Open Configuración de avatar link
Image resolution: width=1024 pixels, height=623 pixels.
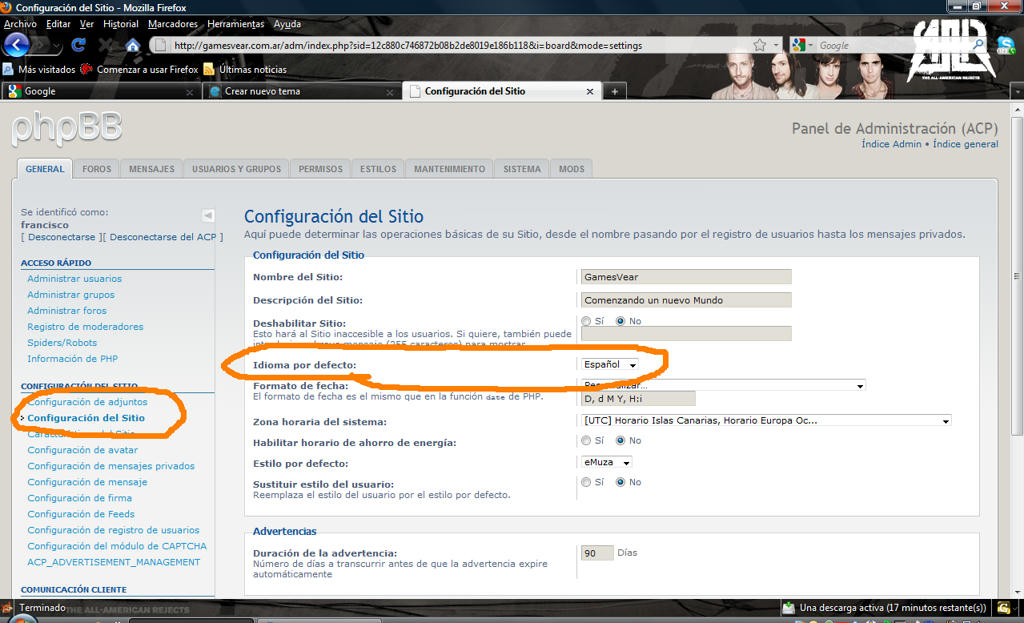tap(82, 450)
